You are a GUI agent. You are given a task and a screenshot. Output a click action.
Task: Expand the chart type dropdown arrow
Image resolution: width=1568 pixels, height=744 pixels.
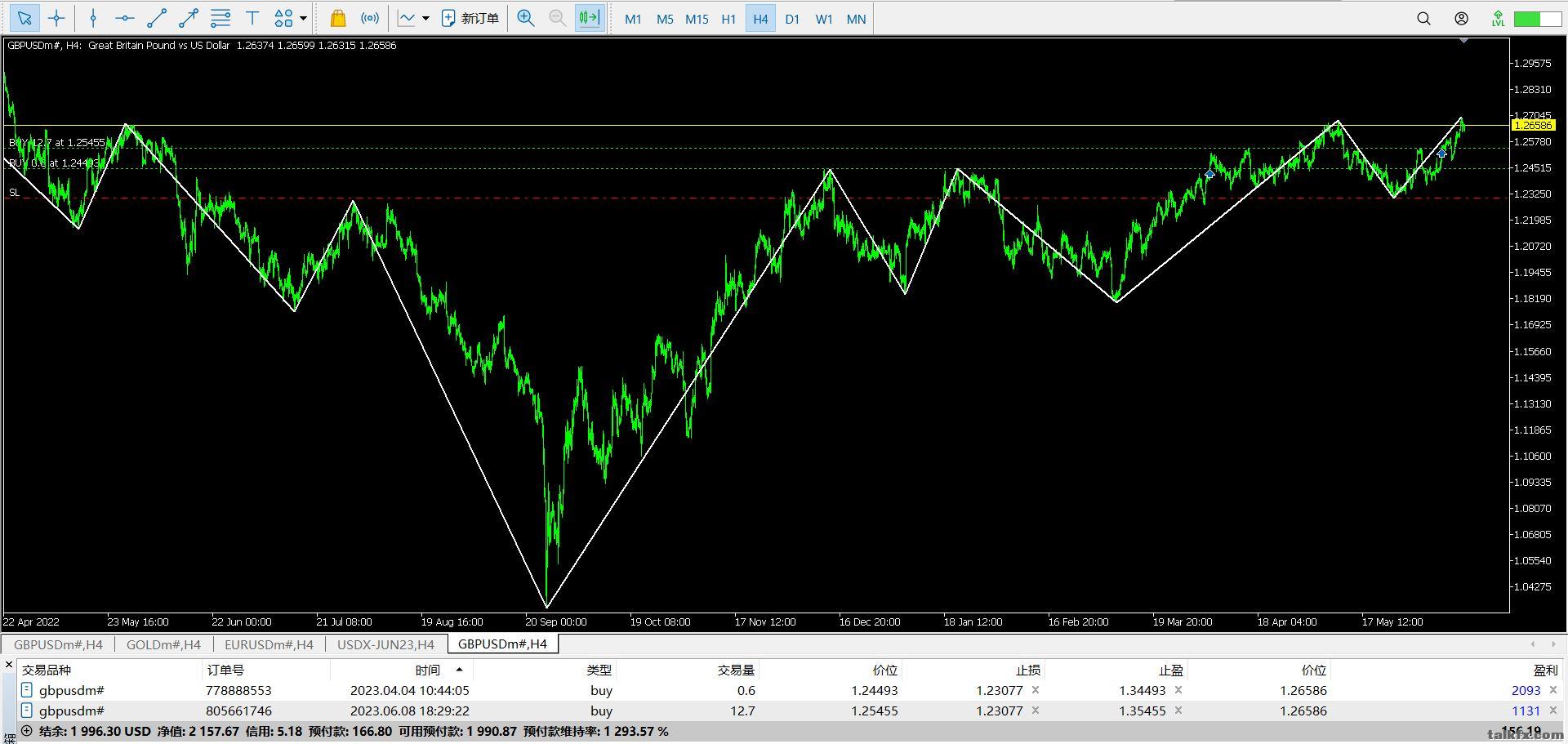pos(425,18)
